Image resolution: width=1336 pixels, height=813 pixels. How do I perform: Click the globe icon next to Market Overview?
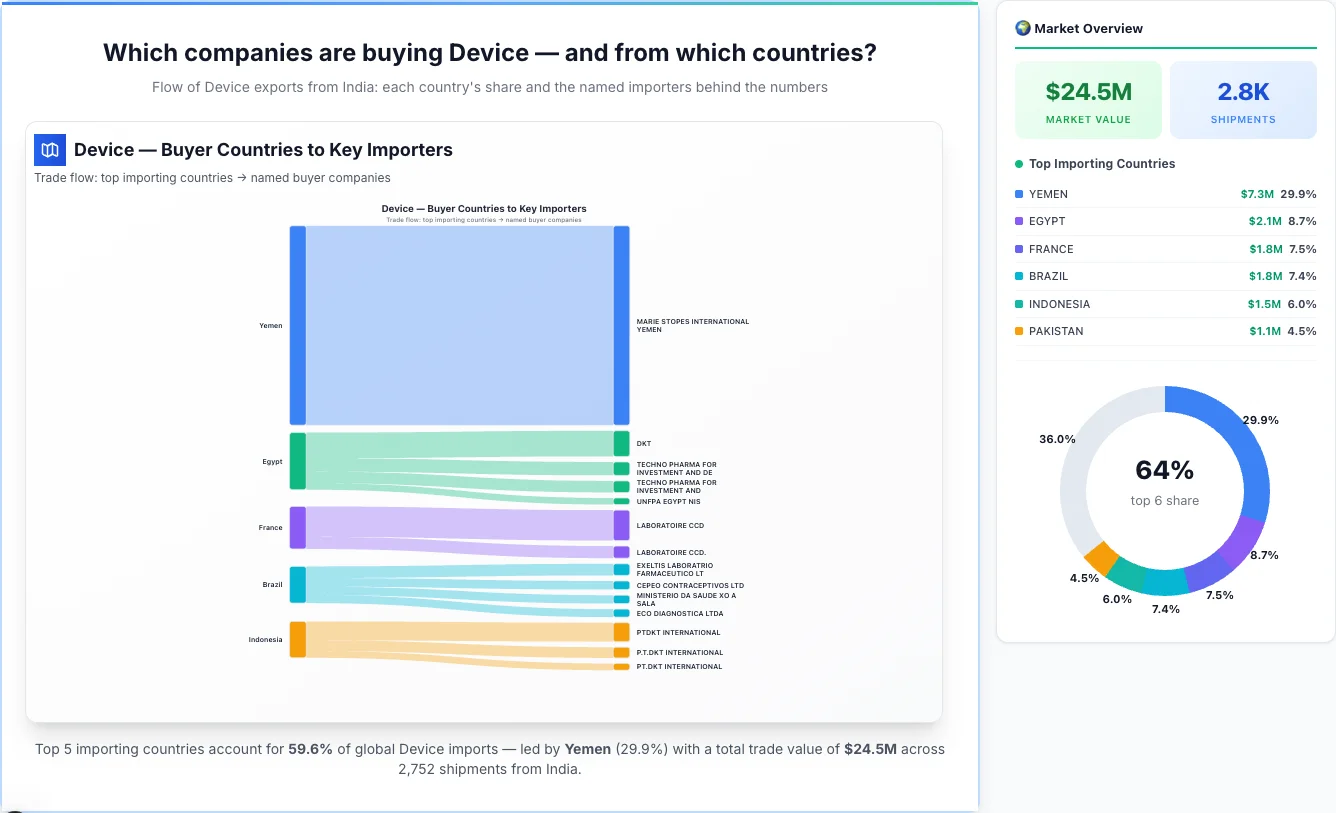1022,28
